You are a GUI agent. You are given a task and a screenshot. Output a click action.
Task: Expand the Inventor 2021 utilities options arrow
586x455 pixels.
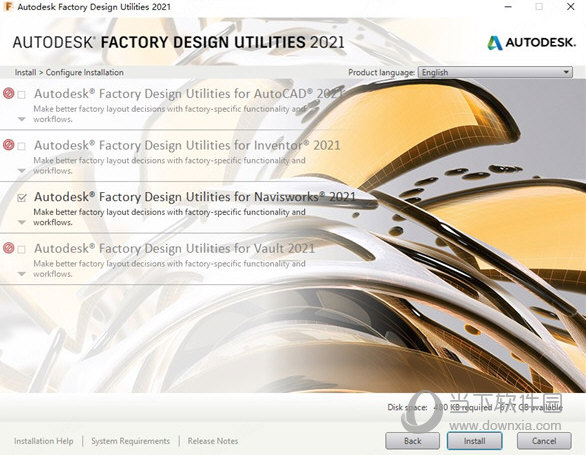[x=22, y=171]
